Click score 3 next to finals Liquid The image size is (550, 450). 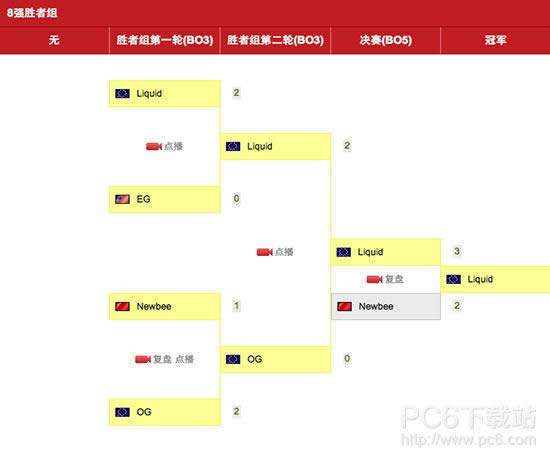click(x=457, y=251)
